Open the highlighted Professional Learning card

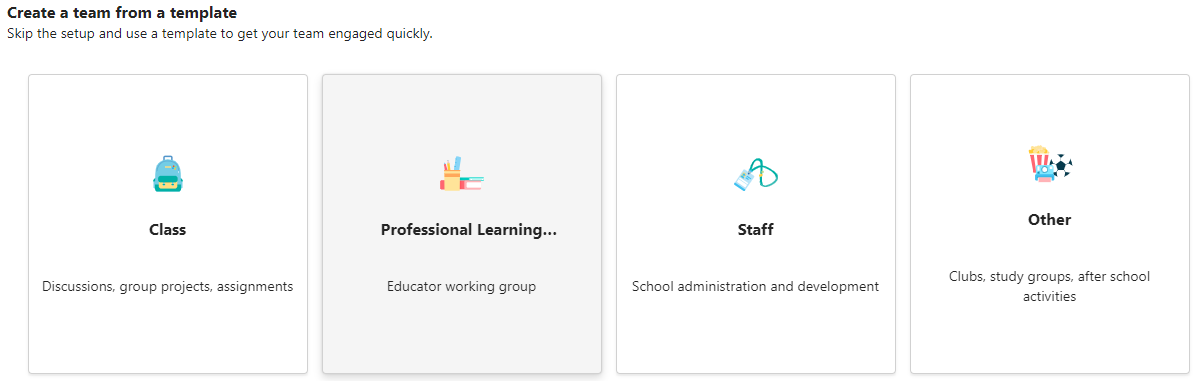point(462,224)
